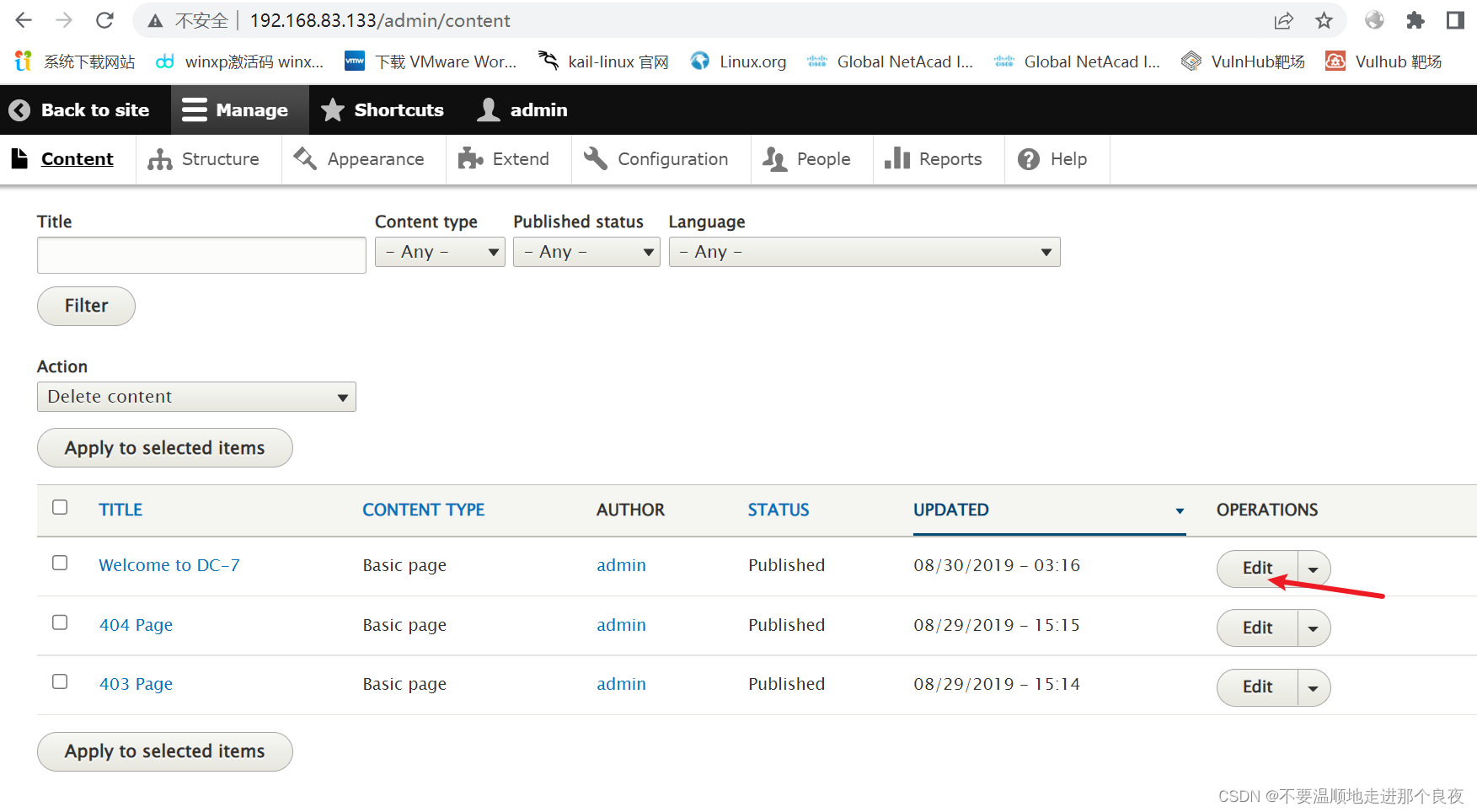Open the Shortcuts star menu

(383, 110)
